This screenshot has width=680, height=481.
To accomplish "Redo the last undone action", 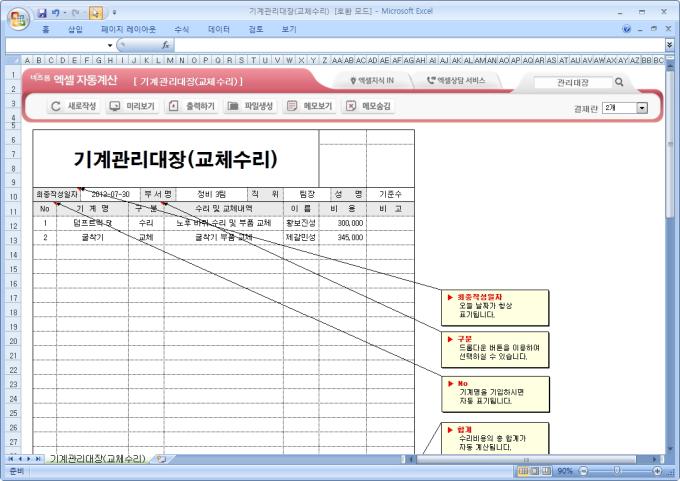I will coord(75,13).
